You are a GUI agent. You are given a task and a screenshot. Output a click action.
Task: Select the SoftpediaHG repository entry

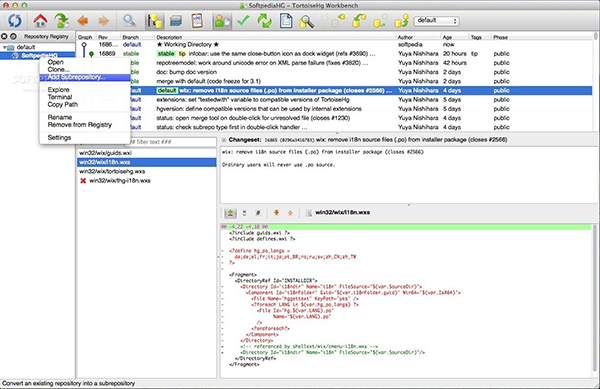tap(38, 56)
